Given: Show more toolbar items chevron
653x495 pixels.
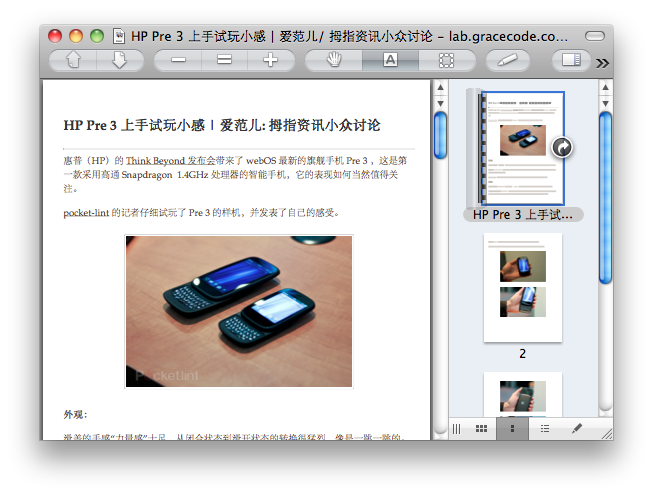Looking at the screenshot, I should click(602, 63).
